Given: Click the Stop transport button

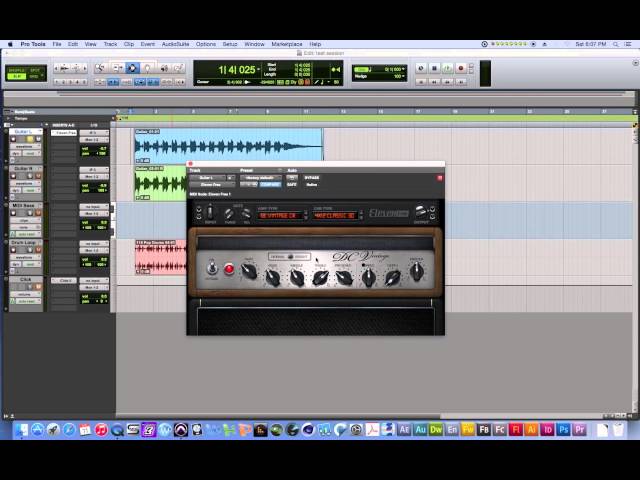Looking at the screenshot, I should (x=434, y=68).
